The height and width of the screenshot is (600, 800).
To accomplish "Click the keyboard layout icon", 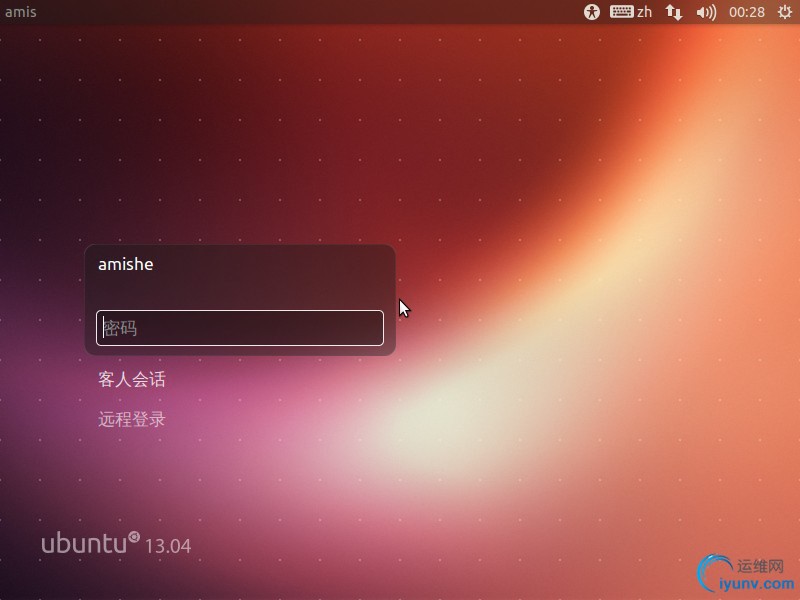I will pos(621,11).
